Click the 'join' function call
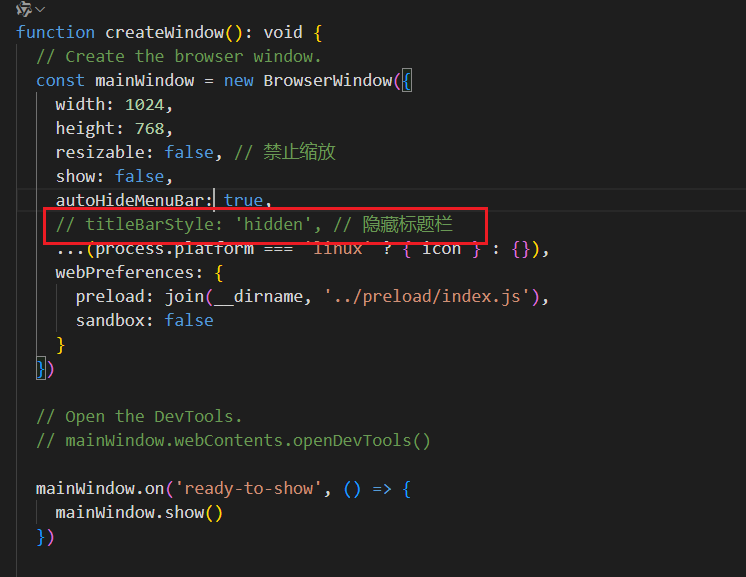746x577 pixels. pyautogui.click(x=185, y=296)
